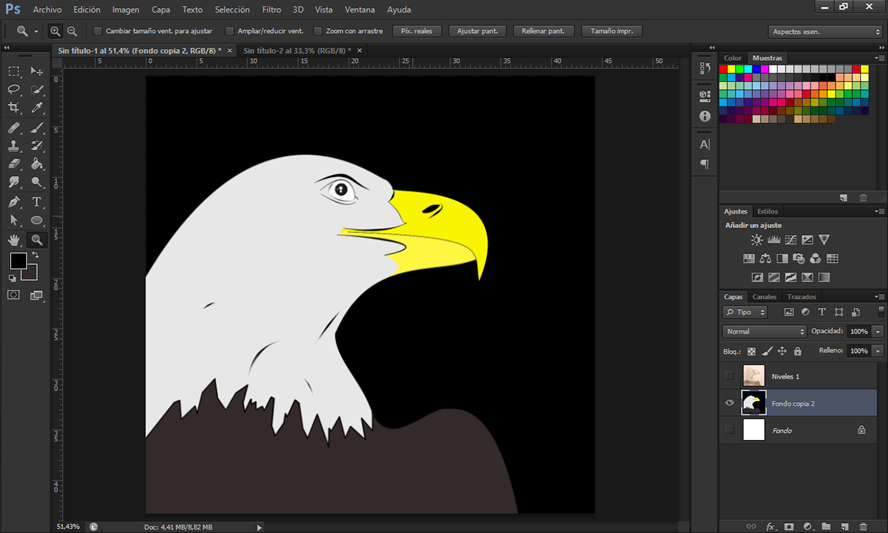Select the Lasso tool
The height and width of the screenshot is (533, 888).
coord(14,89)
